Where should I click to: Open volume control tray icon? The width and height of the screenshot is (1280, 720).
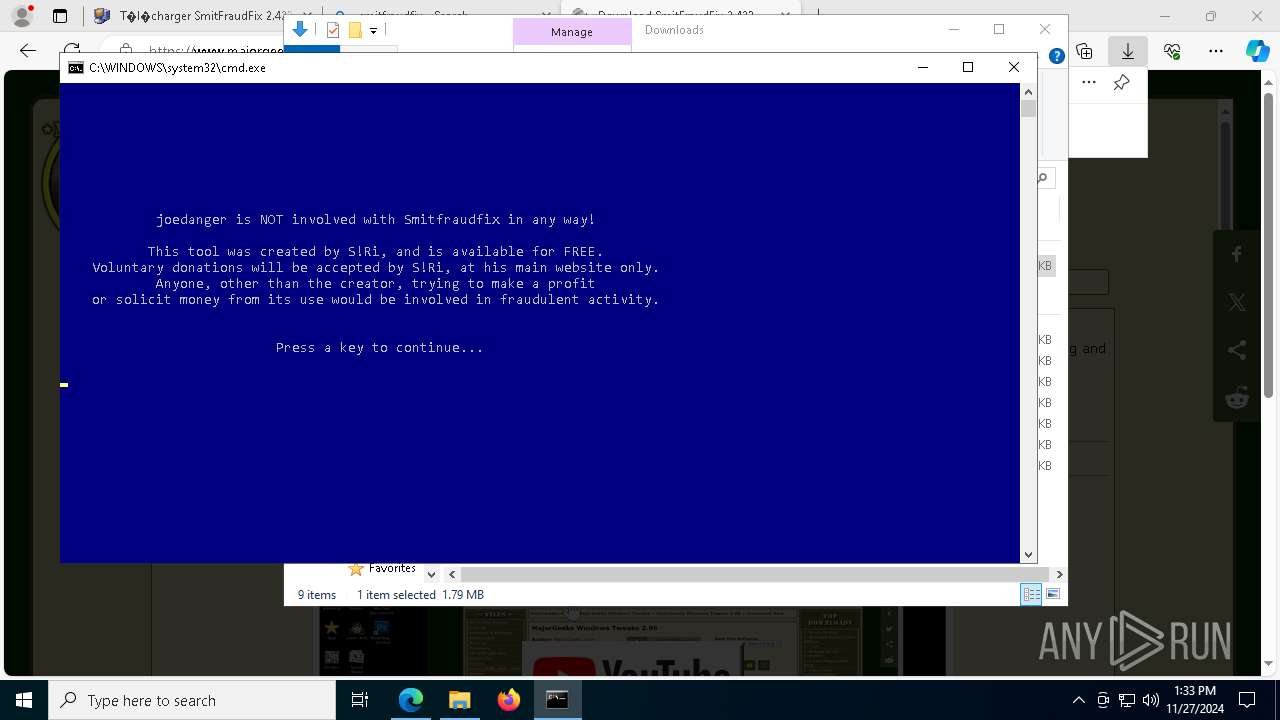point(1151,700)
